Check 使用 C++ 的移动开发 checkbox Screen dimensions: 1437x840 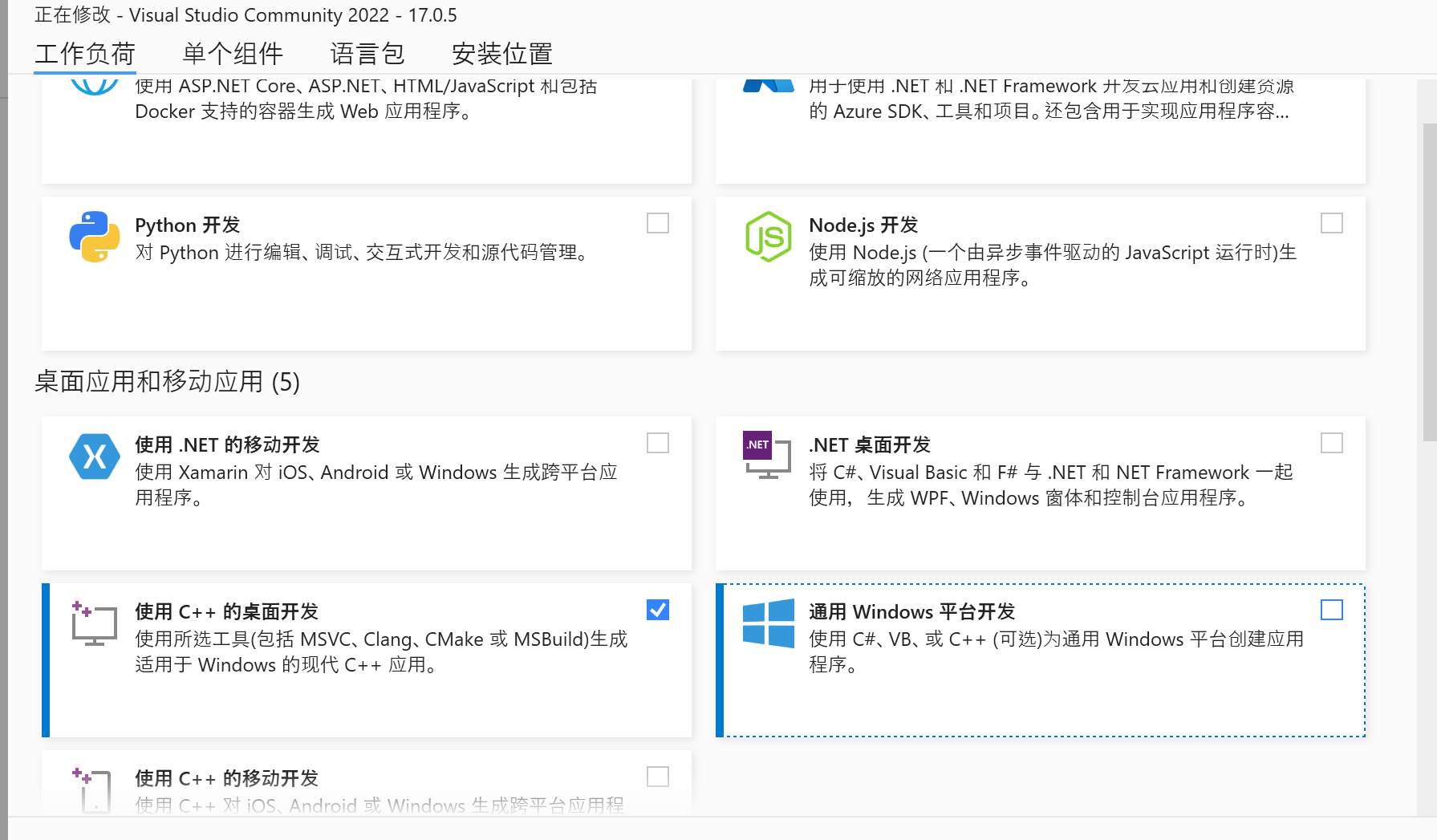[658, 777]
